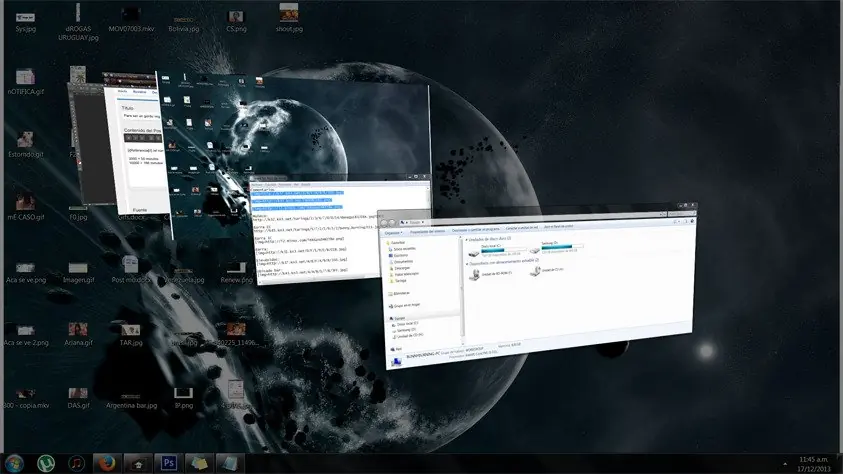This screenshot has width=843, height=474.
Task: Launch Firefox from the taskbar
Action: point(106,463)
